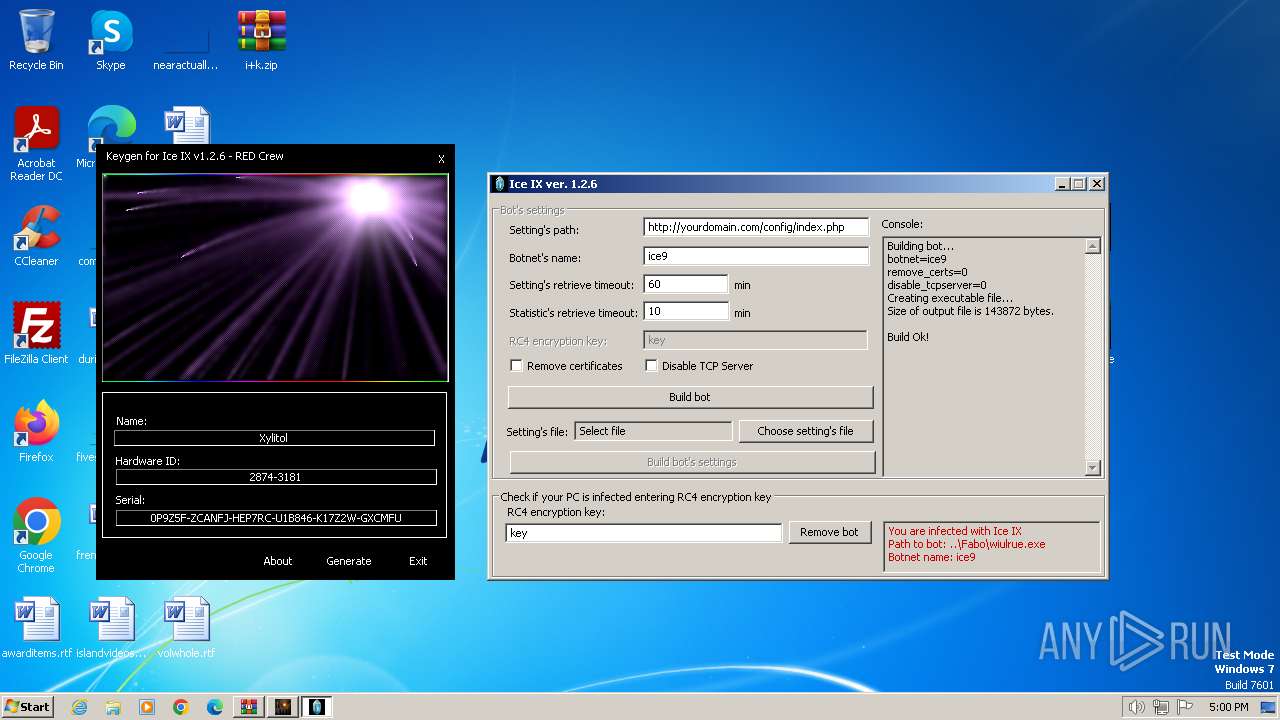The height and width of the screenshot is (720, 1280).
Task: Switch to the Keygen taskbar window
Action: pyautogui.click(x=283, y=707)
